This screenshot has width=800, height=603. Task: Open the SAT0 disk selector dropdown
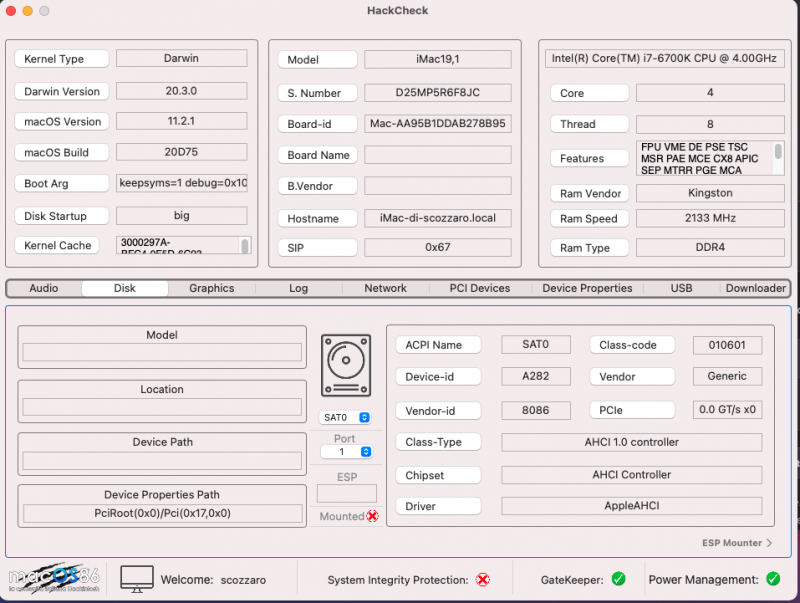coord(346,417)
